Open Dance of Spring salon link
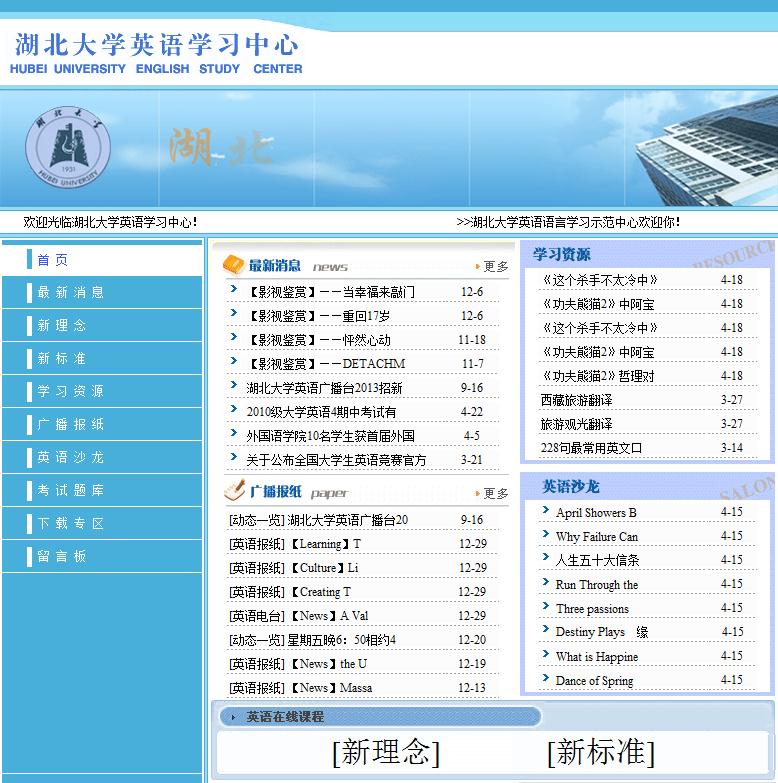This screenshot has width=778, height=783. (x=594, y=681)
